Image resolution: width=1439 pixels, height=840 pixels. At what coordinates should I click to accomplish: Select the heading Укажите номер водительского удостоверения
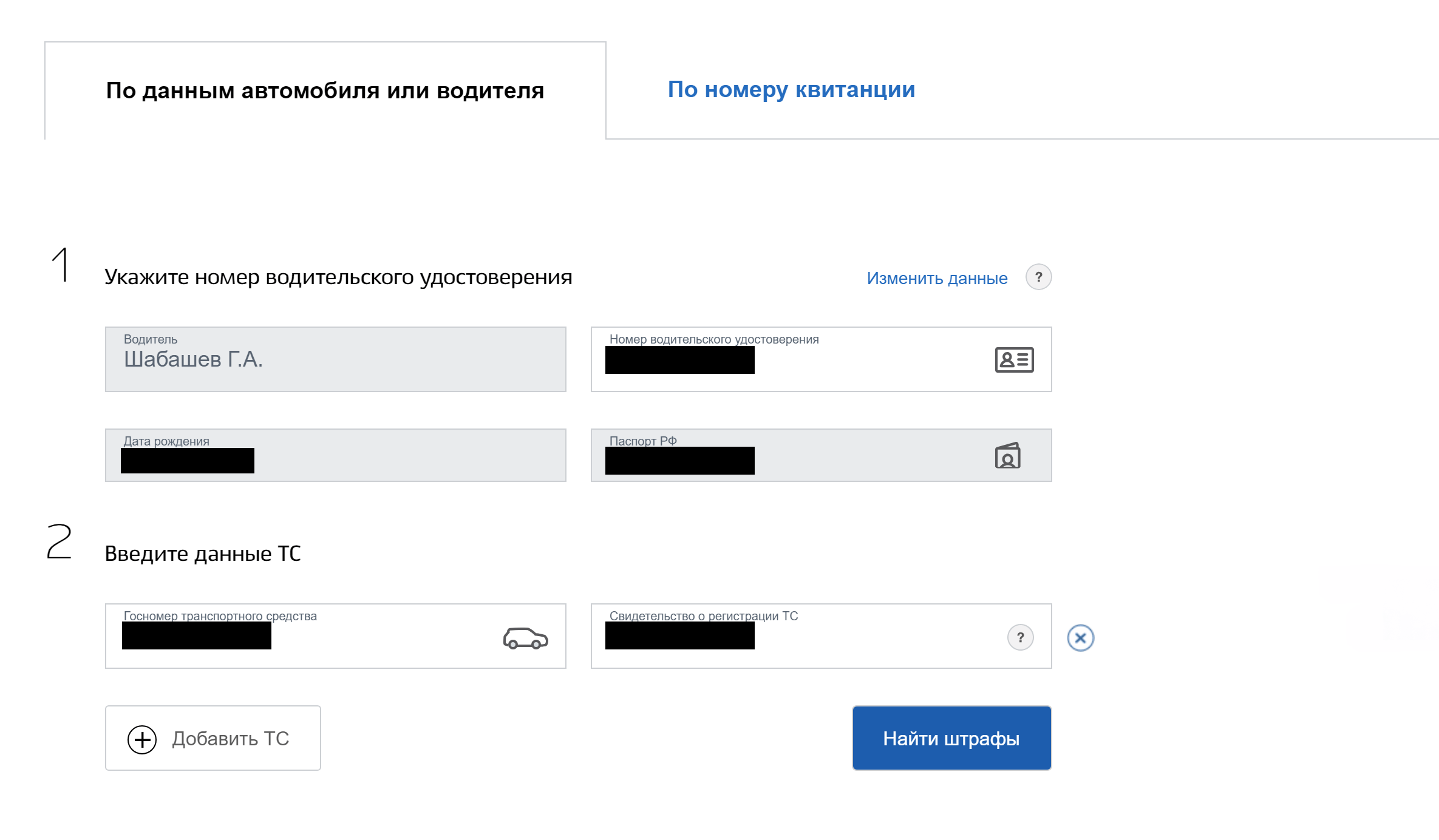(338, 277)
